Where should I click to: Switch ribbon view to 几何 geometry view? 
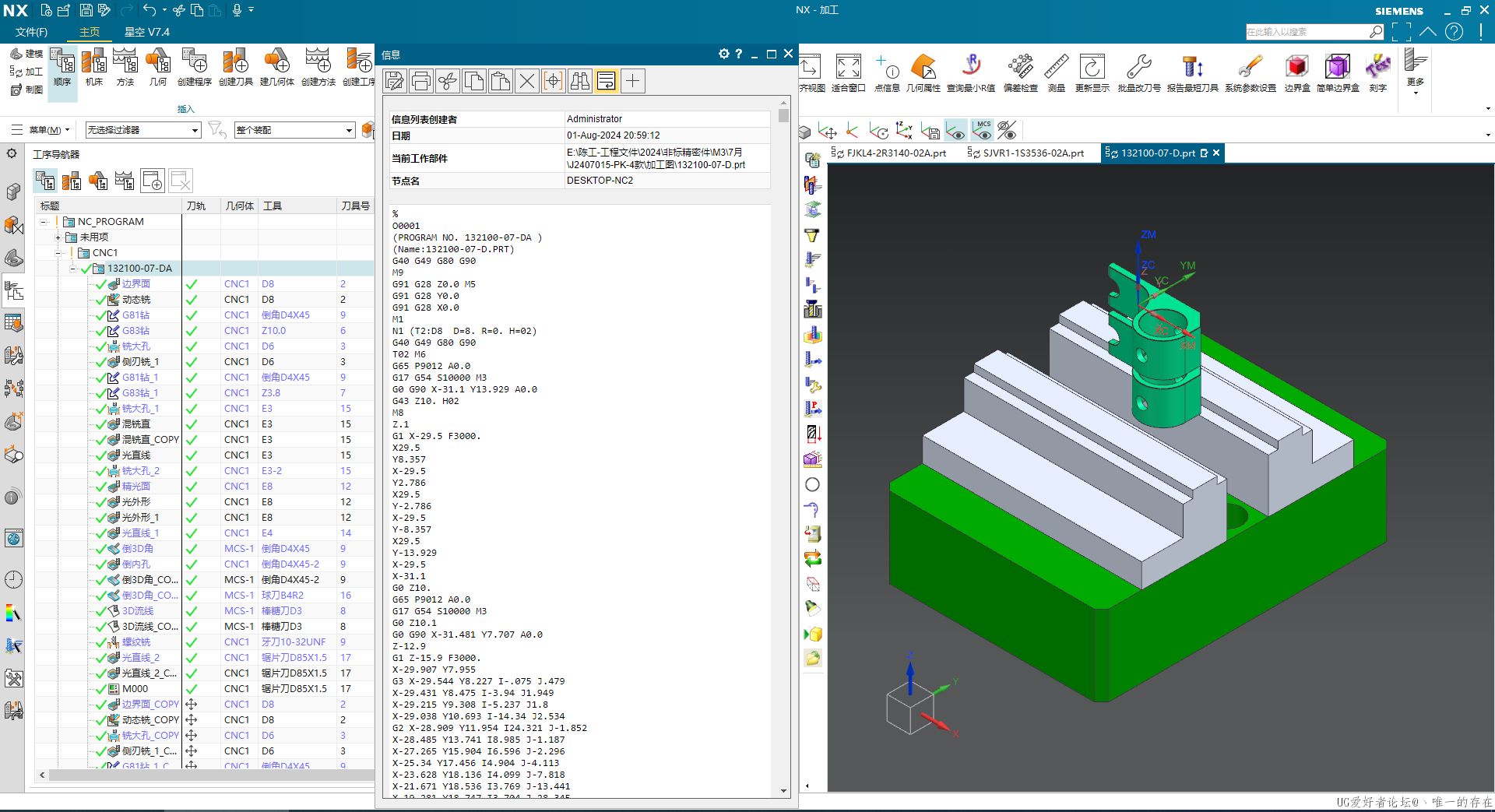(x=158, y=67)
